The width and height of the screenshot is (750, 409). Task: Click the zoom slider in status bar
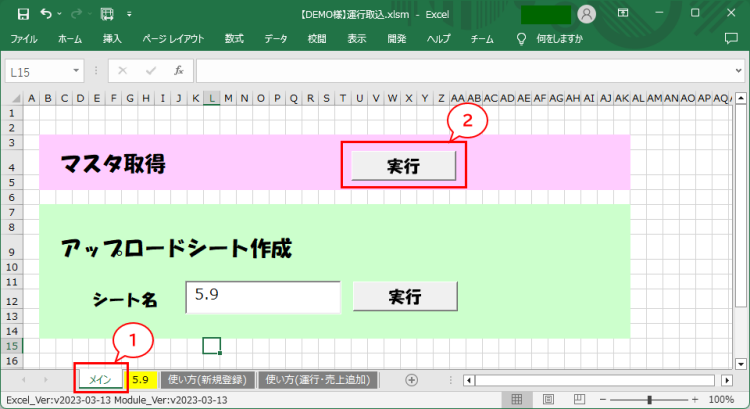pyautogui.click(x=649, y=399)
